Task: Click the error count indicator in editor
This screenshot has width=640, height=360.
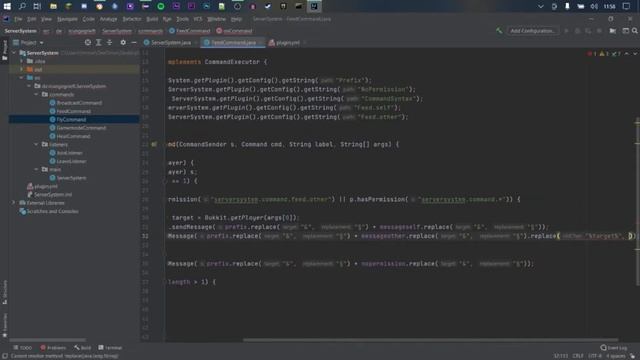Action: 592,53
